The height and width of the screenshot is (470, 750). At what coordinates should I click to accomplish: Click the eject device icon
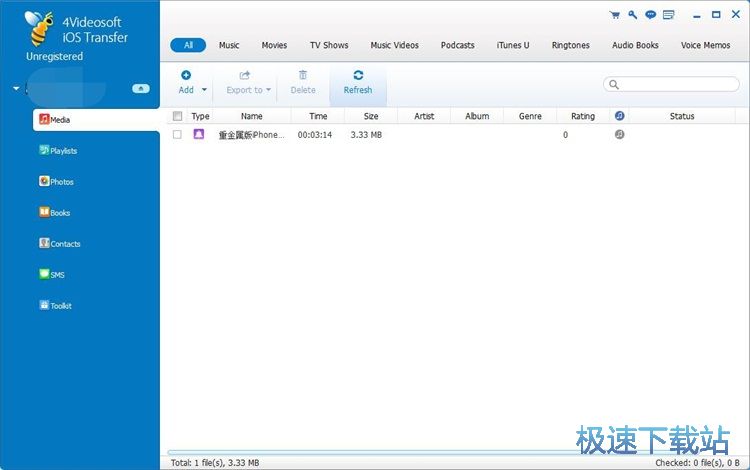click(141, 89)
